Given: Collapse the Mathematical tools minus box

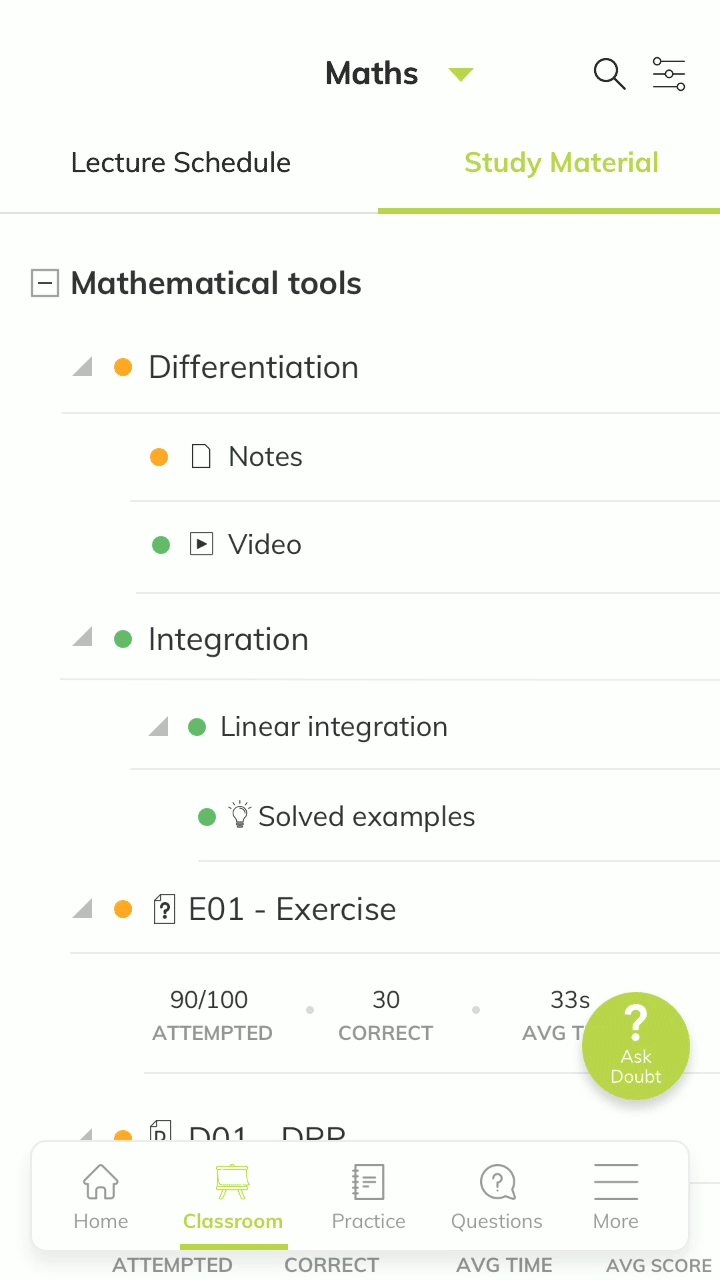Looking at the screenshot, I should [45, 284].
